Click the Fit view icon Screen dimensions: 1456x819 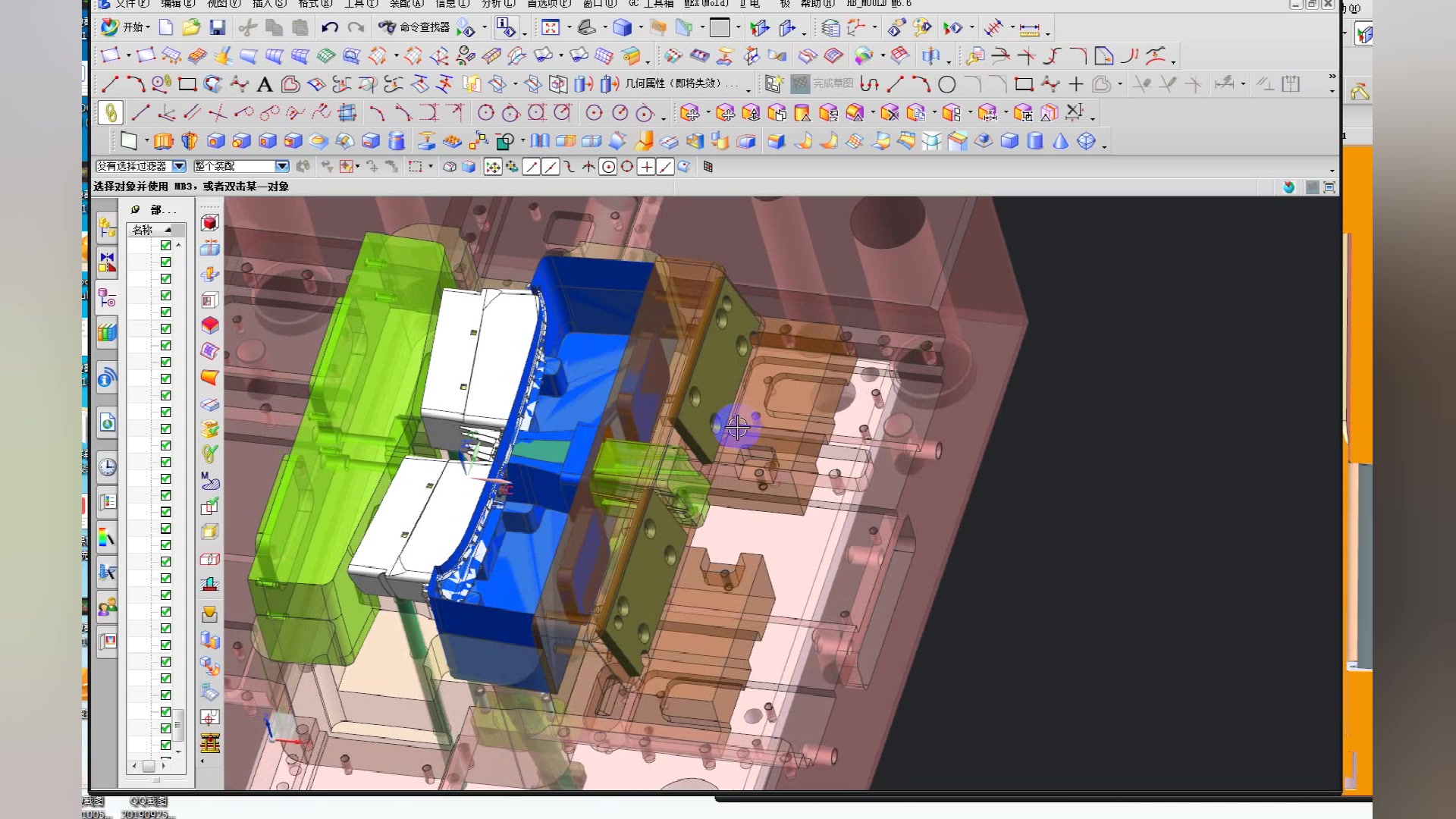click(x=551, y=28)
